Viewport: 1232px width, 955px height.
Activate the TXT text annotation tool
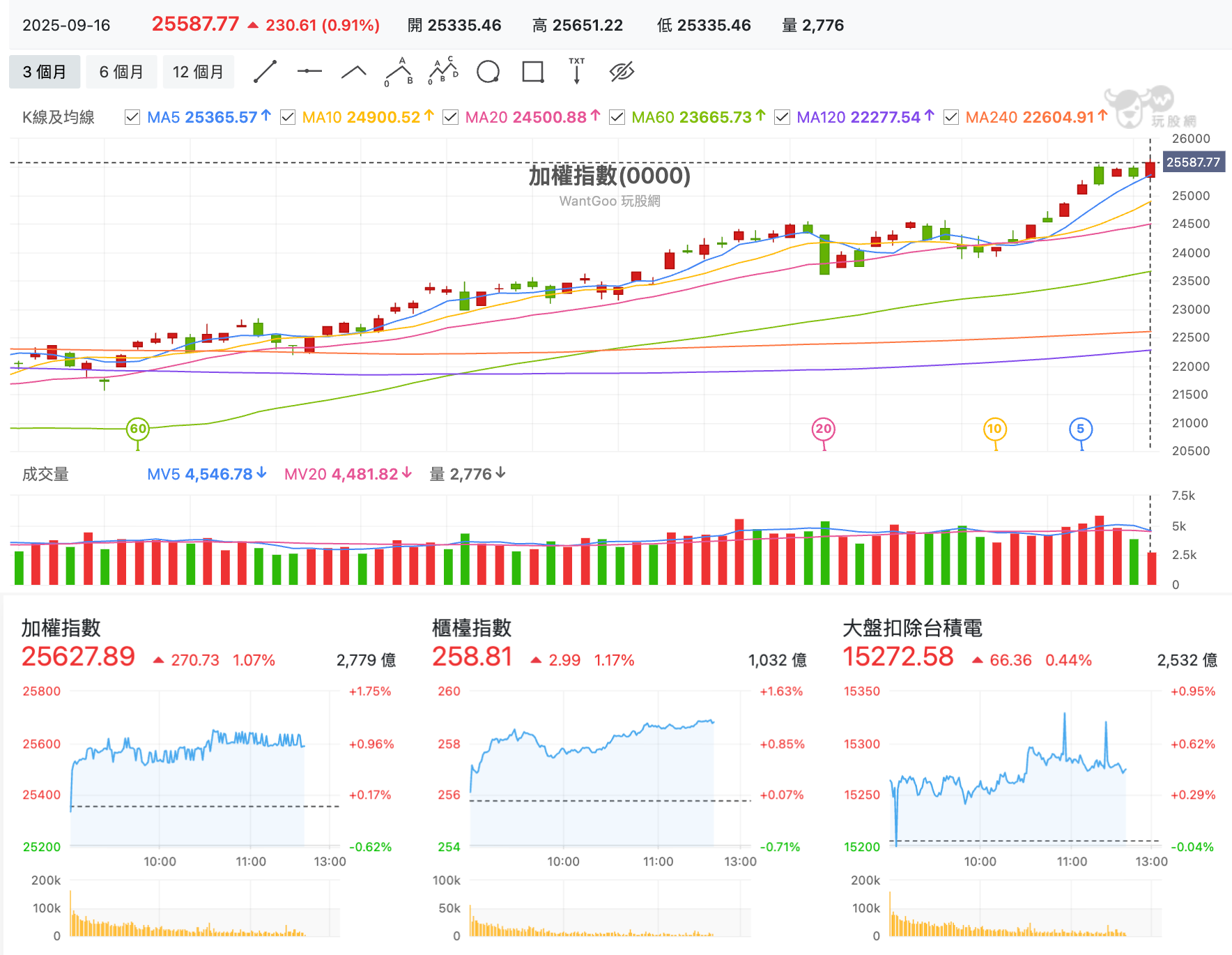[577, 71]
